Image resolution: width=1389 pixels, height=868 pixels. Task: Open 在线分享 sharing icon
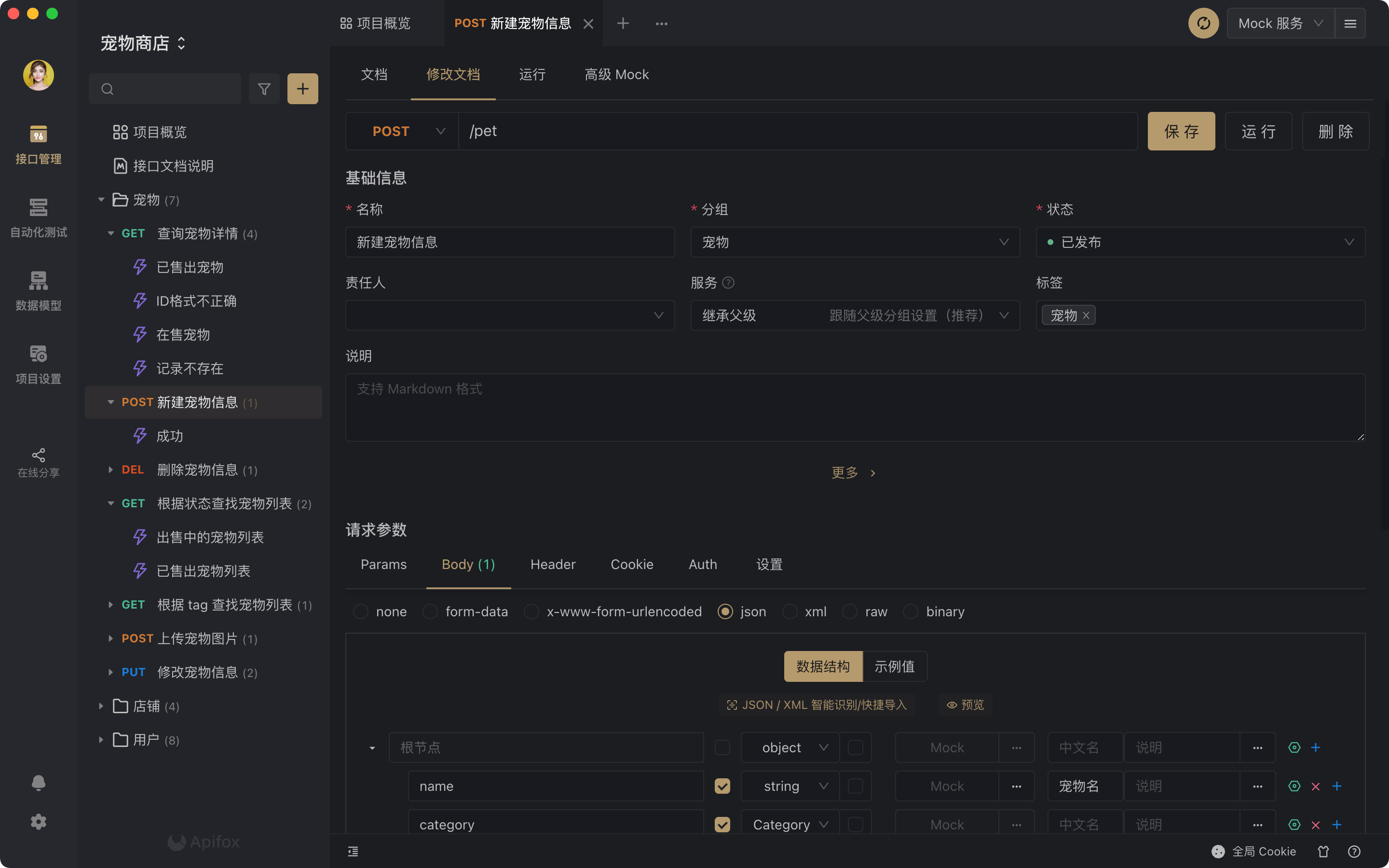(38, 462)
